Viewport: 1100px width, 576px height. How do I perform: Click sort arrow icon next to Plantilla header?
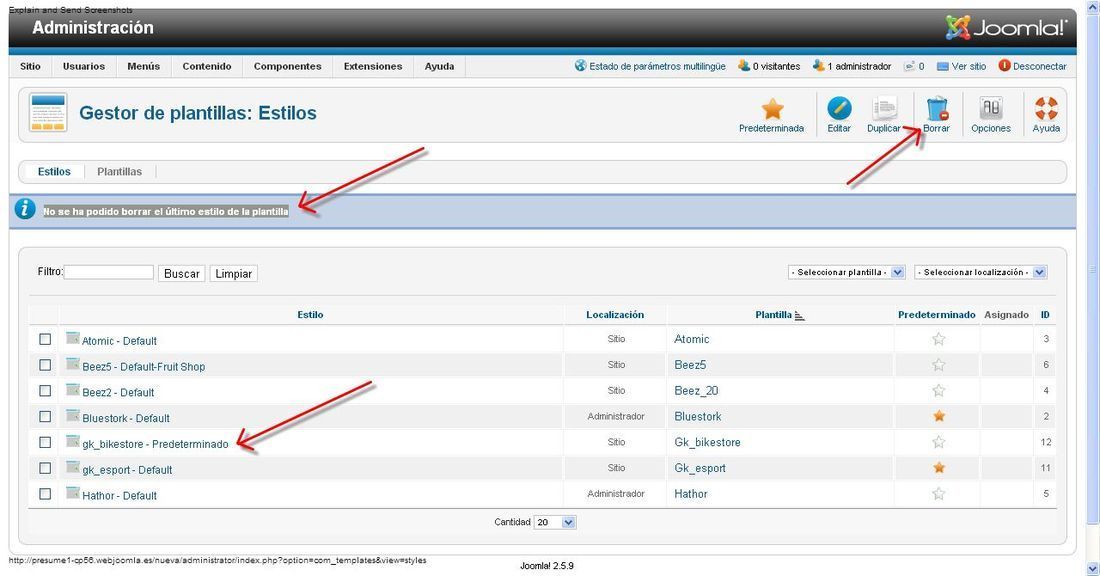[x=799, y=316]
